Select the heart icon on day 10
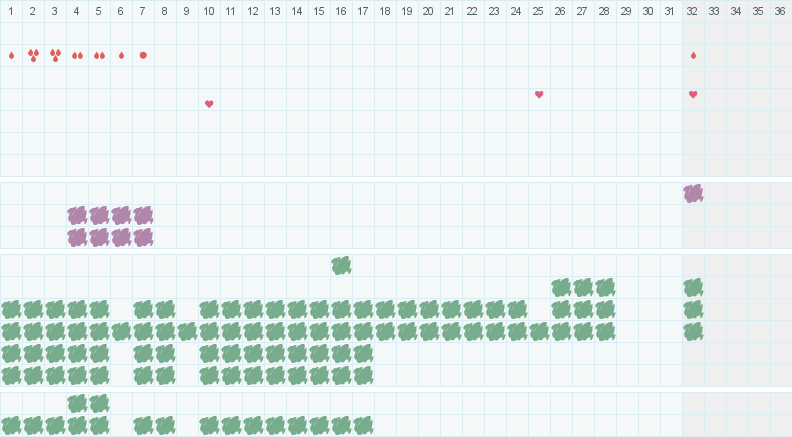 click(209, 104)
